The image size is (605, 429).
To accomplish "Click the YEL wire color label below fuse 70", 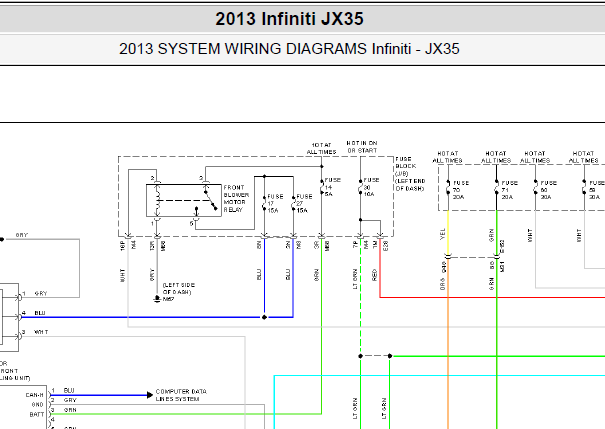I will (x=443, y=234).
